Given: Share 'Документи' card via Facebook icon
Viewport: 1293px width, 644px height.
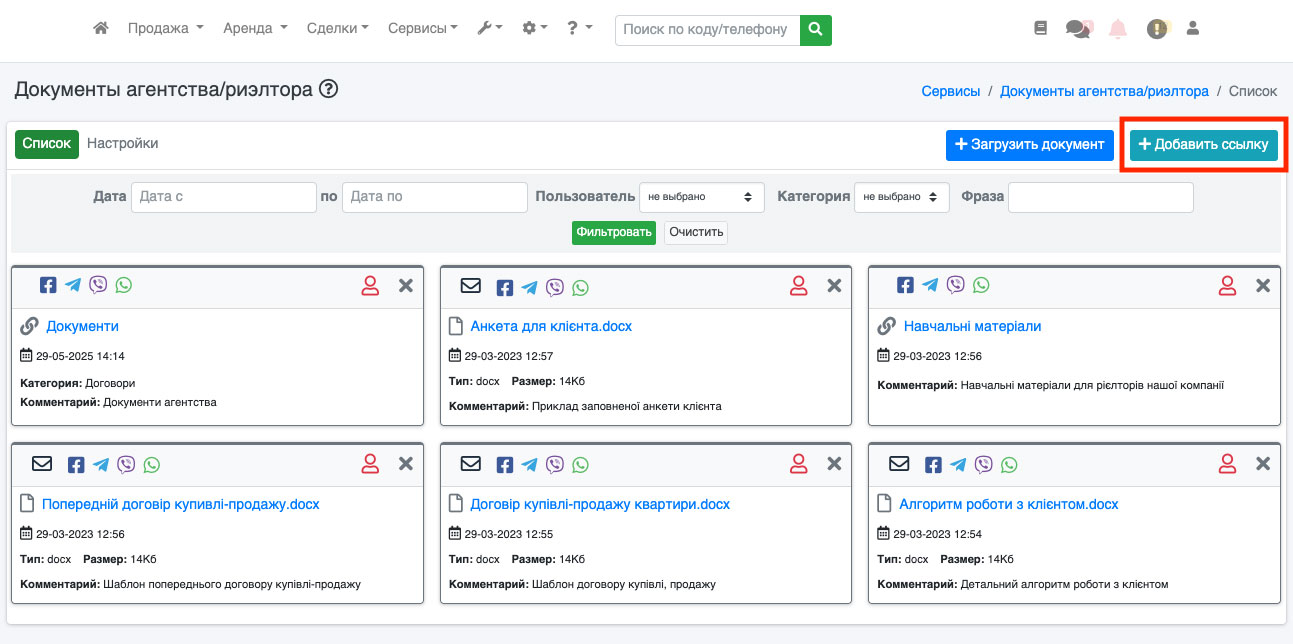Looking at the screenshot, I should (48, 285).
